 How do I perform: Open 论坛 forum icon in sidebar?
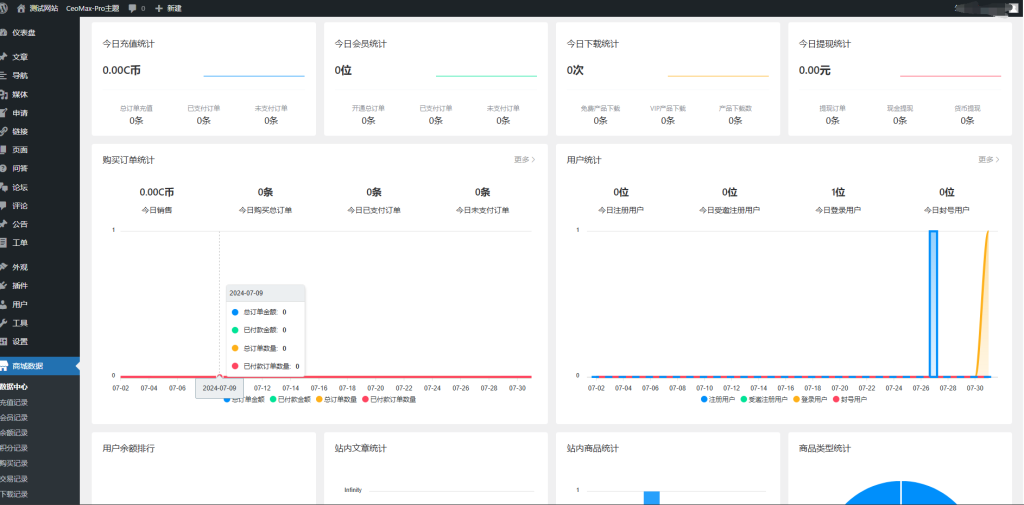[x=3, y=187]
